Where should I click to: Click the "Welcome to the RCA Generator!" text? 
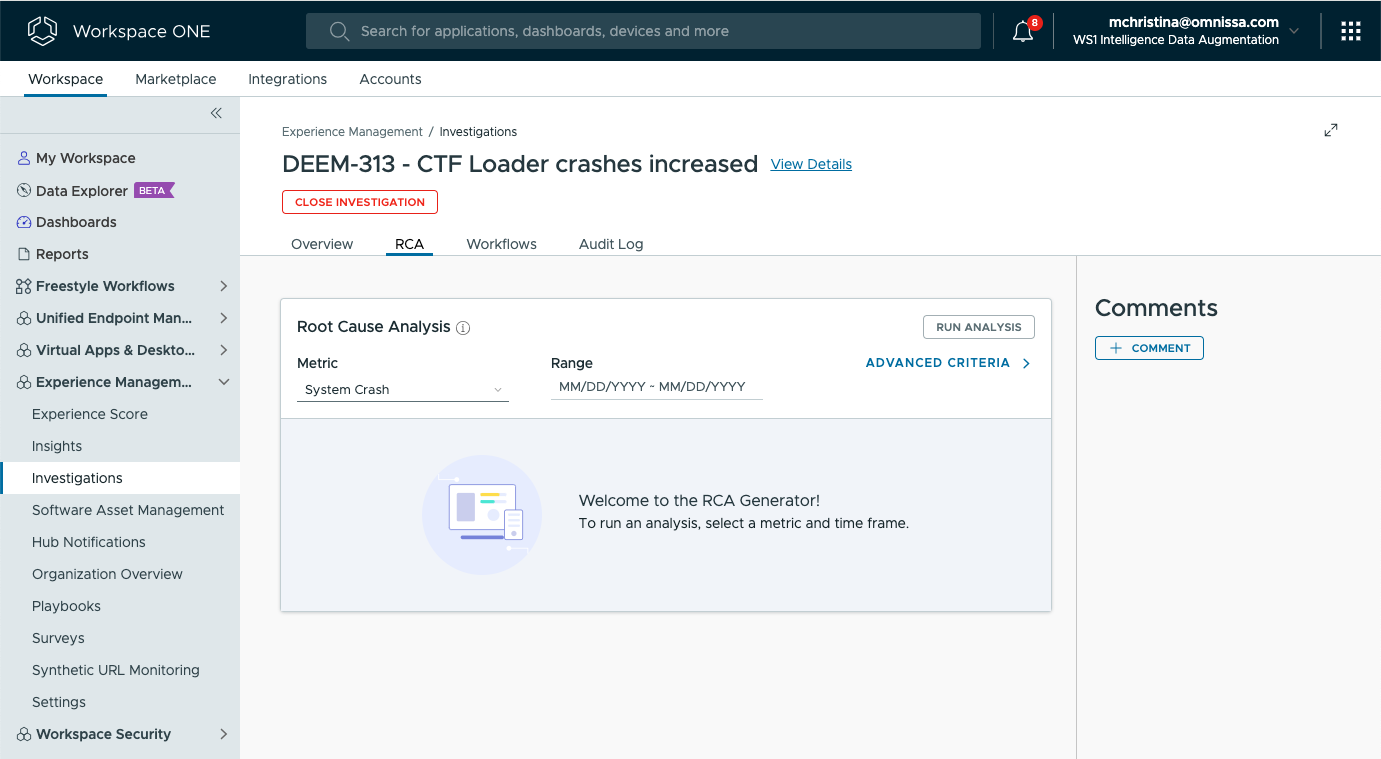click(699, 501)
